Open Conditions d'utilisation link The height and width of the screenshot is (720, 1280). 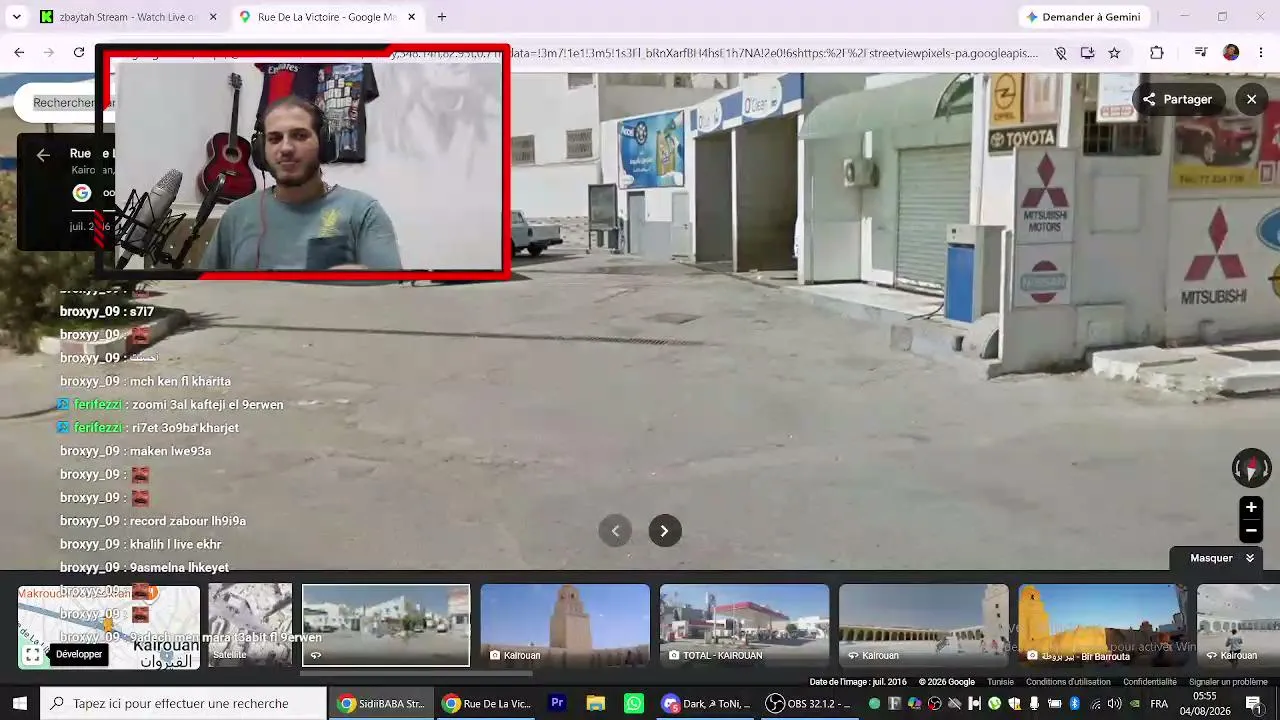click(x=1068, y=682)
